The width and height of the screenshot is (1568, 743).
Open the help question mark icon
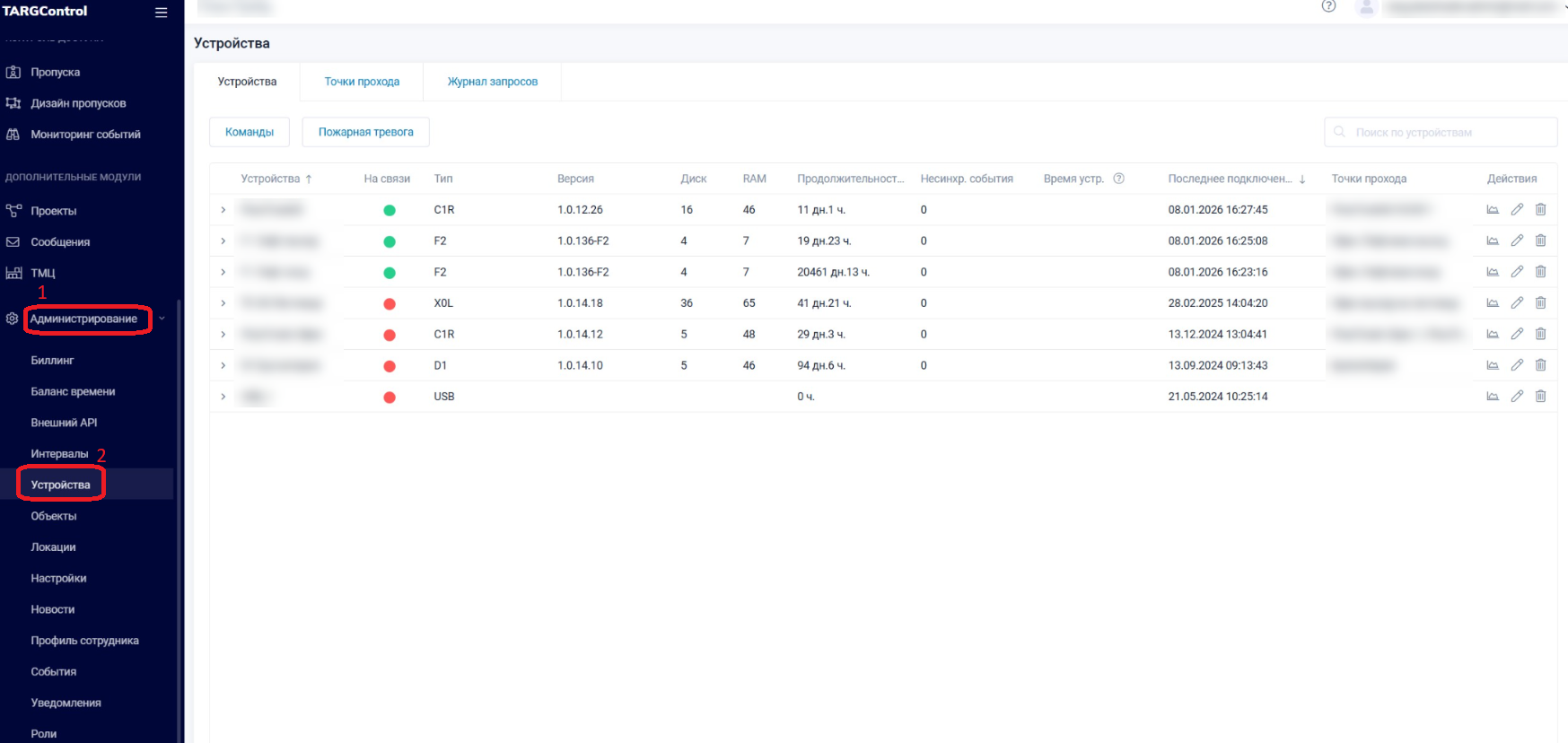pyautogui.click(x=1328, y=6)
